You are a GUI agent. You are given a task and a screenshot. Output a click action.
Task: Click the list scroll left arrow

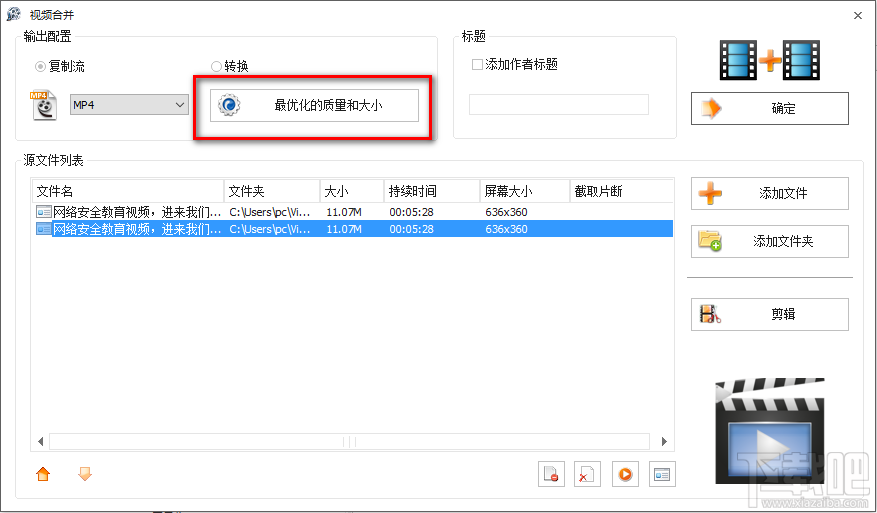(40, 441)
